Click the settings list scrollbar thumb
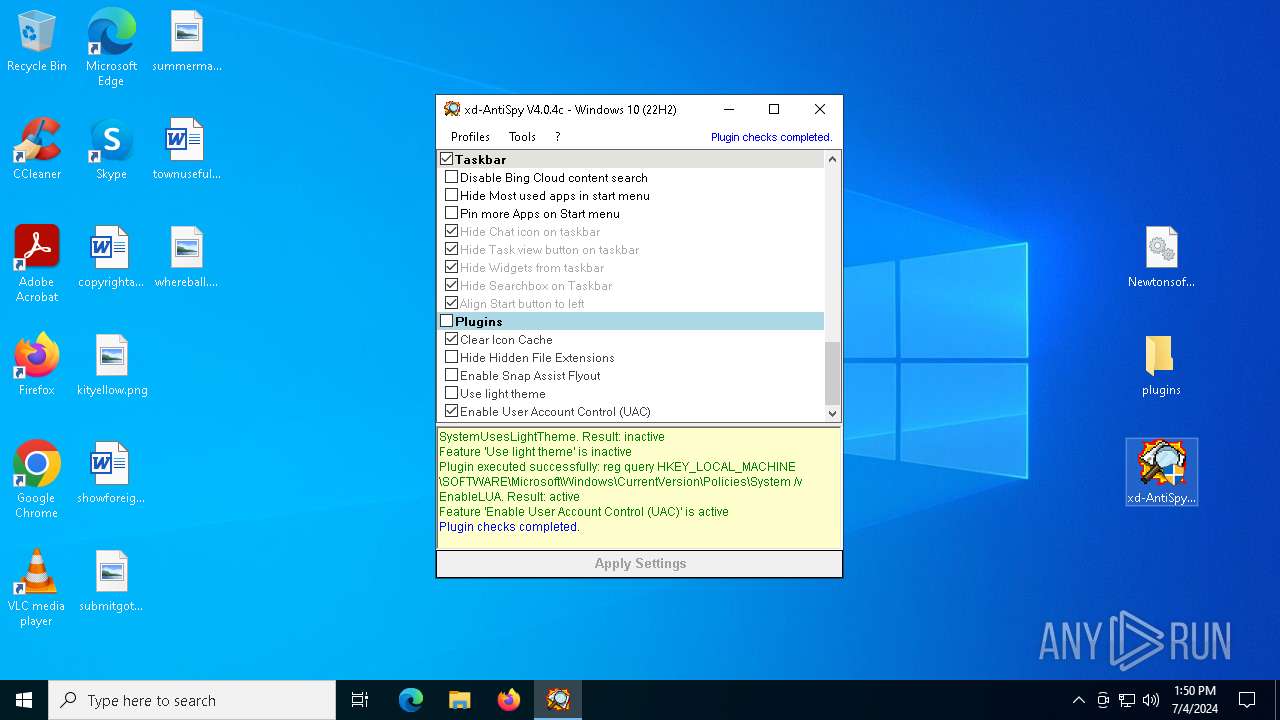Screen dimensions: 1280x720 (832, 372)
